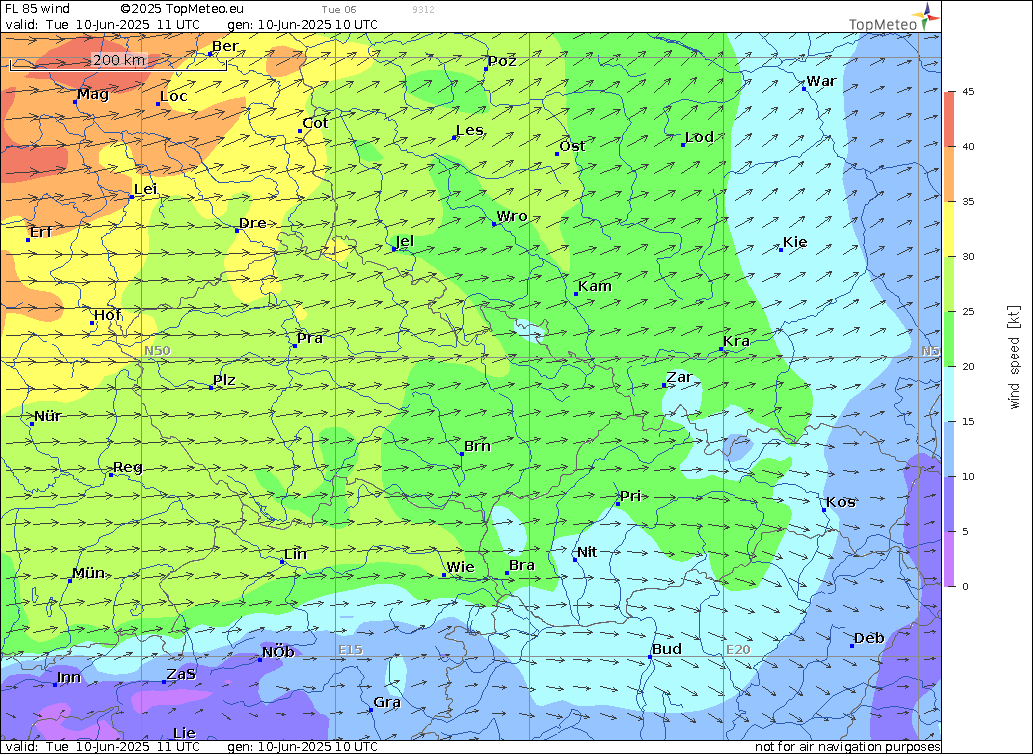This screenshot has height=754, width=1033.
Task: Select the Kra city label
Action: 737,341
